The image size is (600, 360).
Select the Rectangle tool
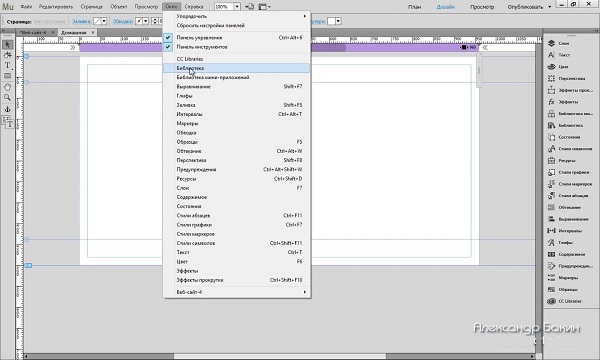pos(7,76)
